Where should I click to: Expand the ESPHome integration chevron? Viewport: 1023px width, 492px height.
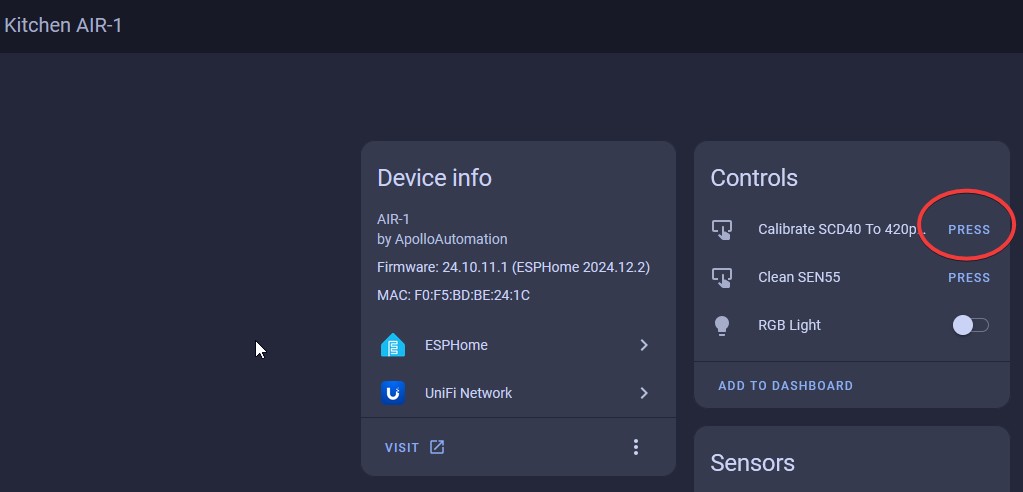pyautogui.click(x=644, y=345)
